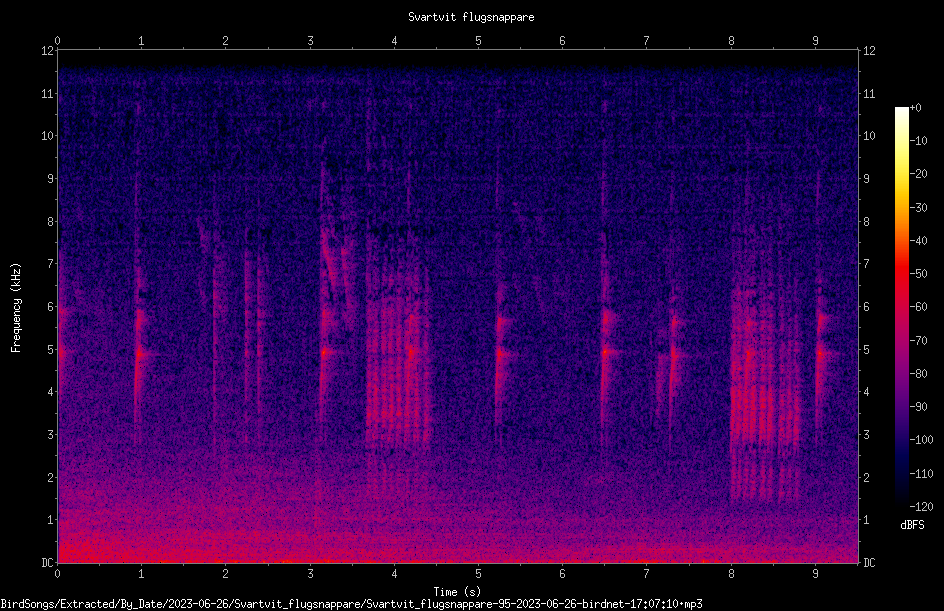
Task: Select the 'Frequency (kHz)' axis label
Action: (x=16, y=308)
